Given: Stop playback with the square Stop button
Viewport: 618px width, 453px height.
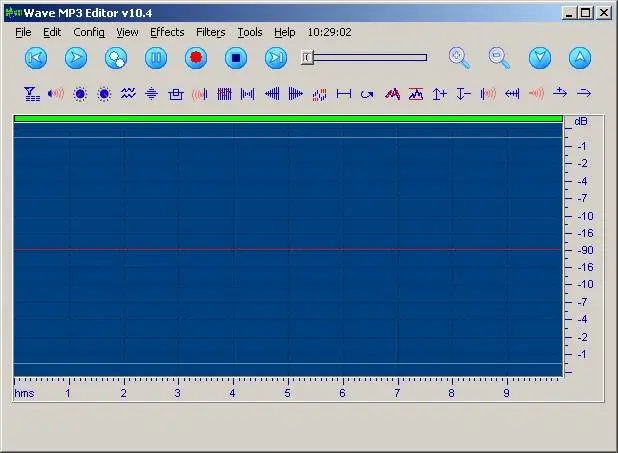Looking at the screenshot, I should coord(236,58).
